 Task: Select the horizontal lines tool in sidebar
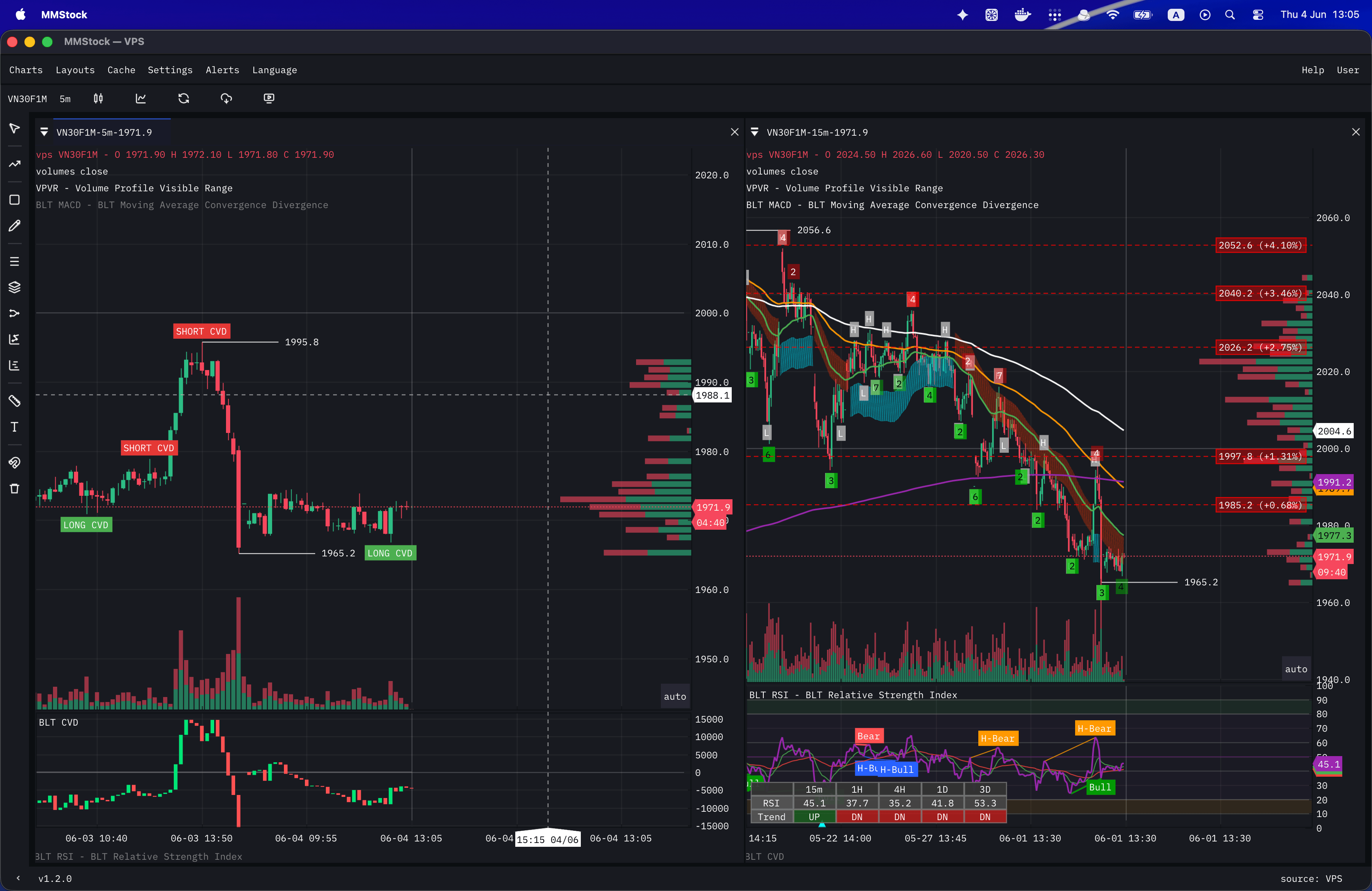click(14, 262)
